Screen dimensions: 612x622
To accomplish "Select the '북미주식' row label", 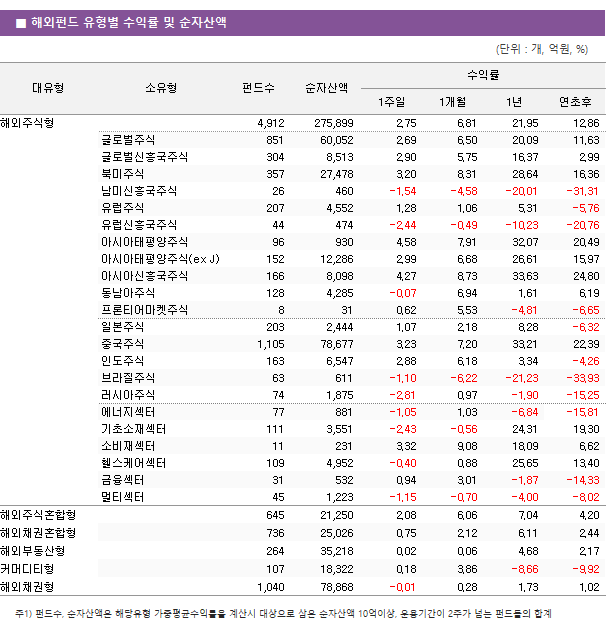I will click(122, 174).
